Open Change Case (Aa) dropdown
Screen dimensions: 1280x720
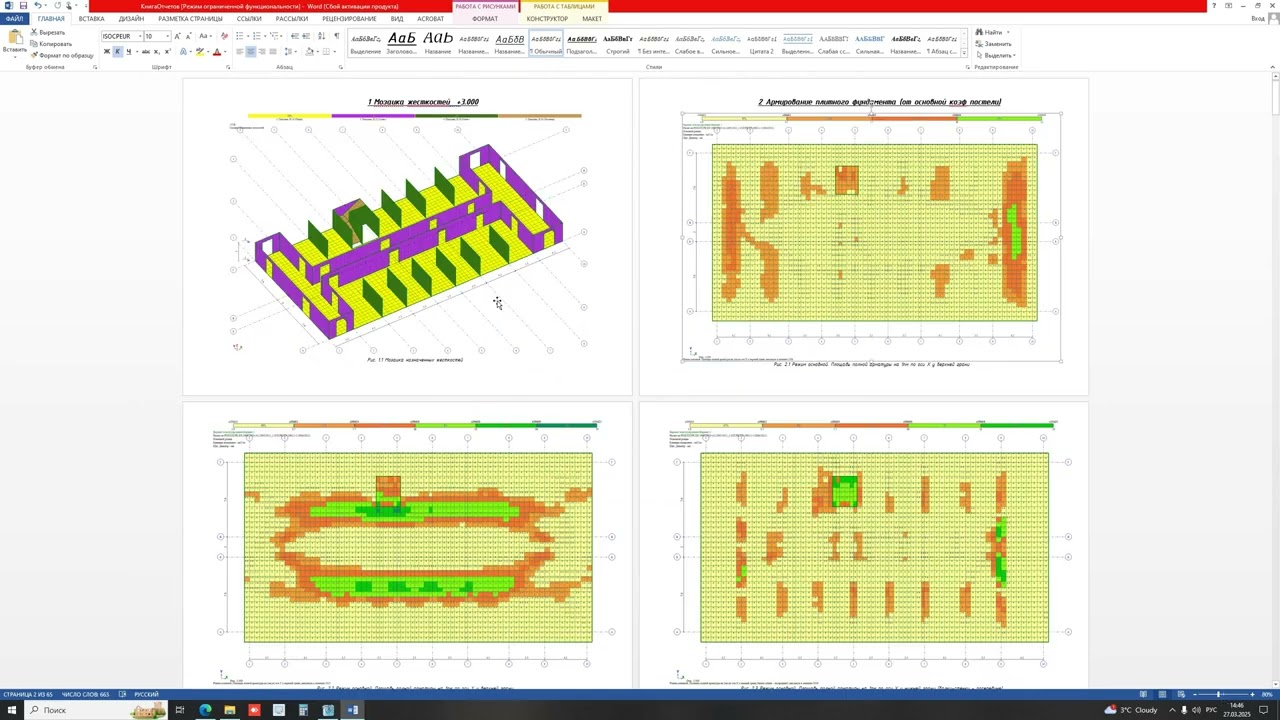205,36
